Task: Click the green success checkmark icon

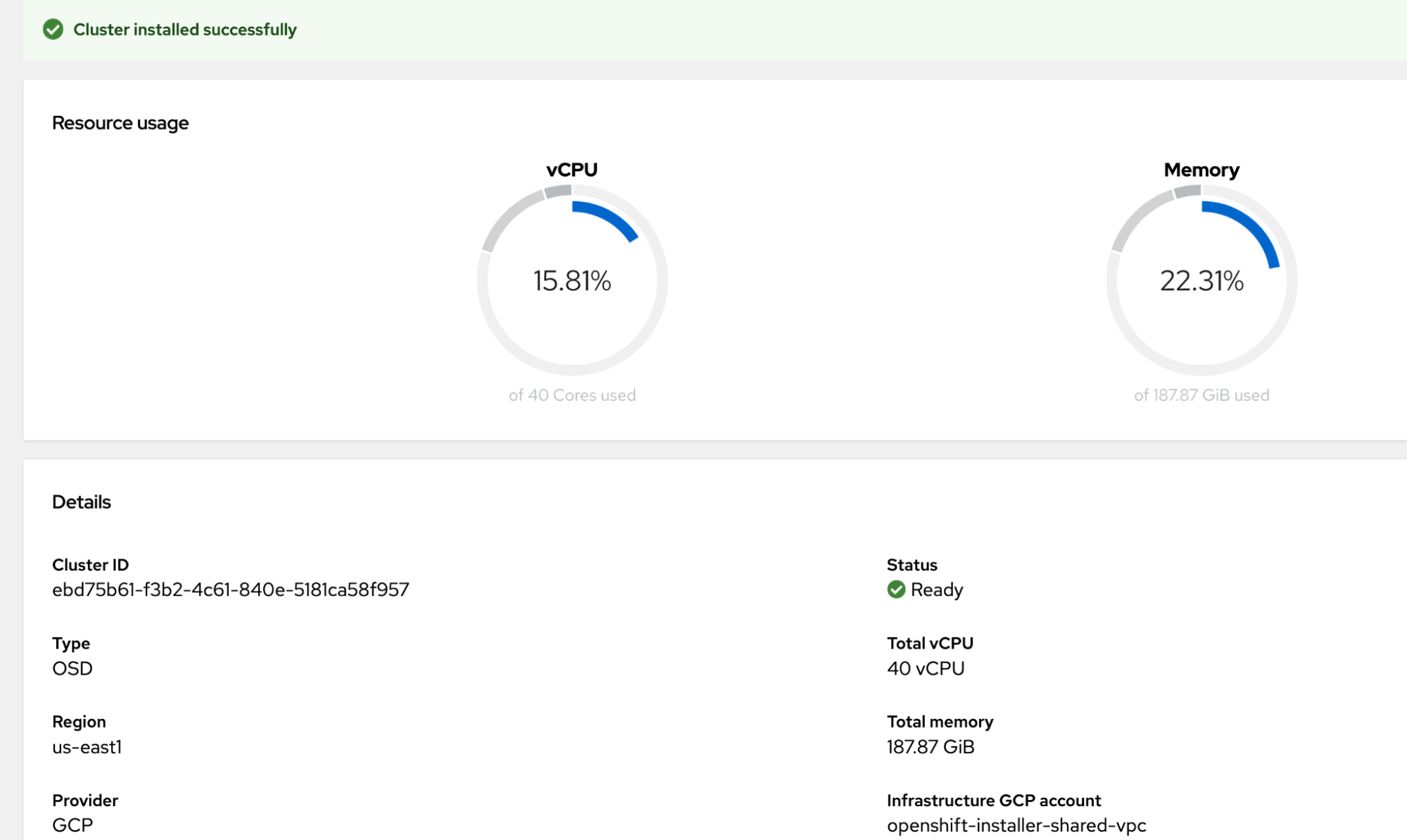Action: (53, 30)
